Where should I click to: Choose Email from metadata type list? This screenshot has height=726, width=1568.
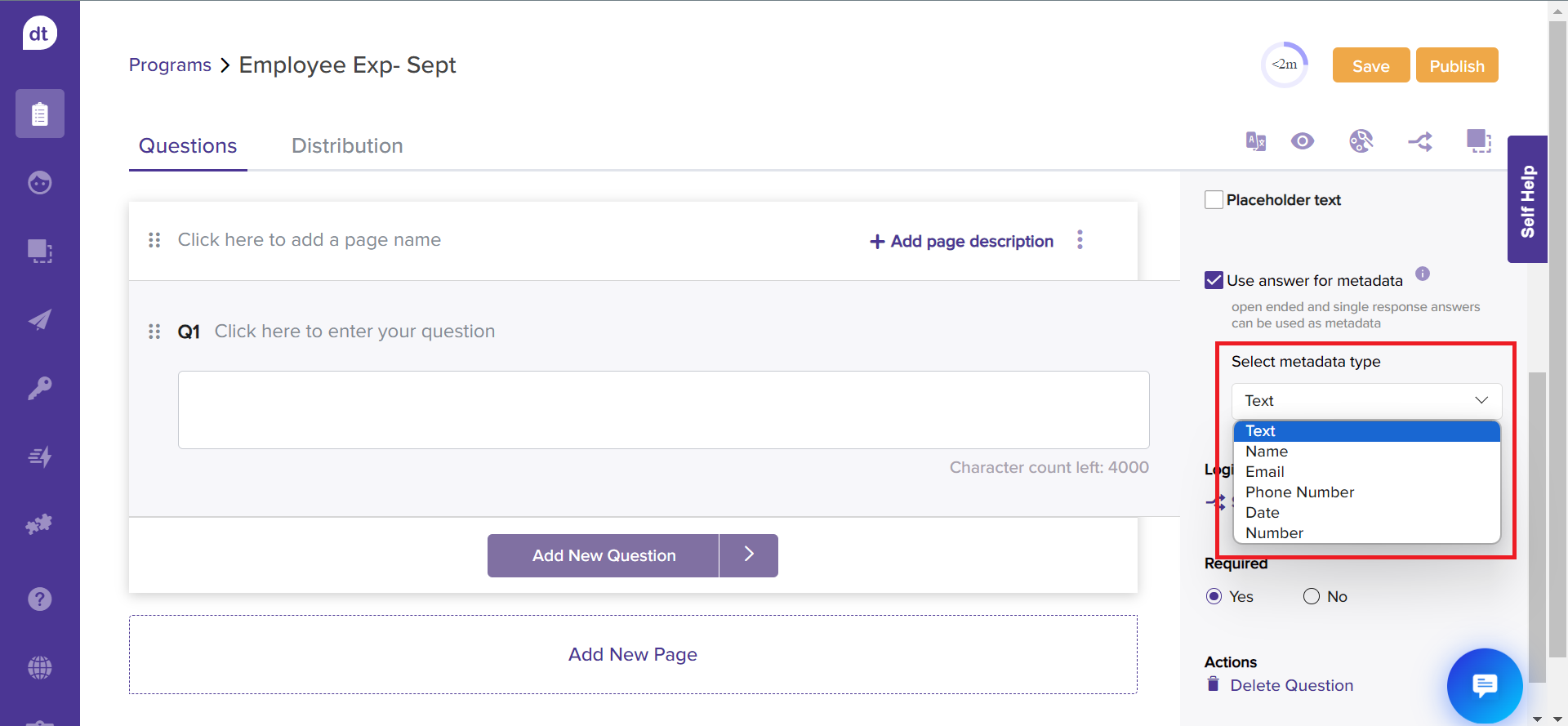pos(1265,472)
